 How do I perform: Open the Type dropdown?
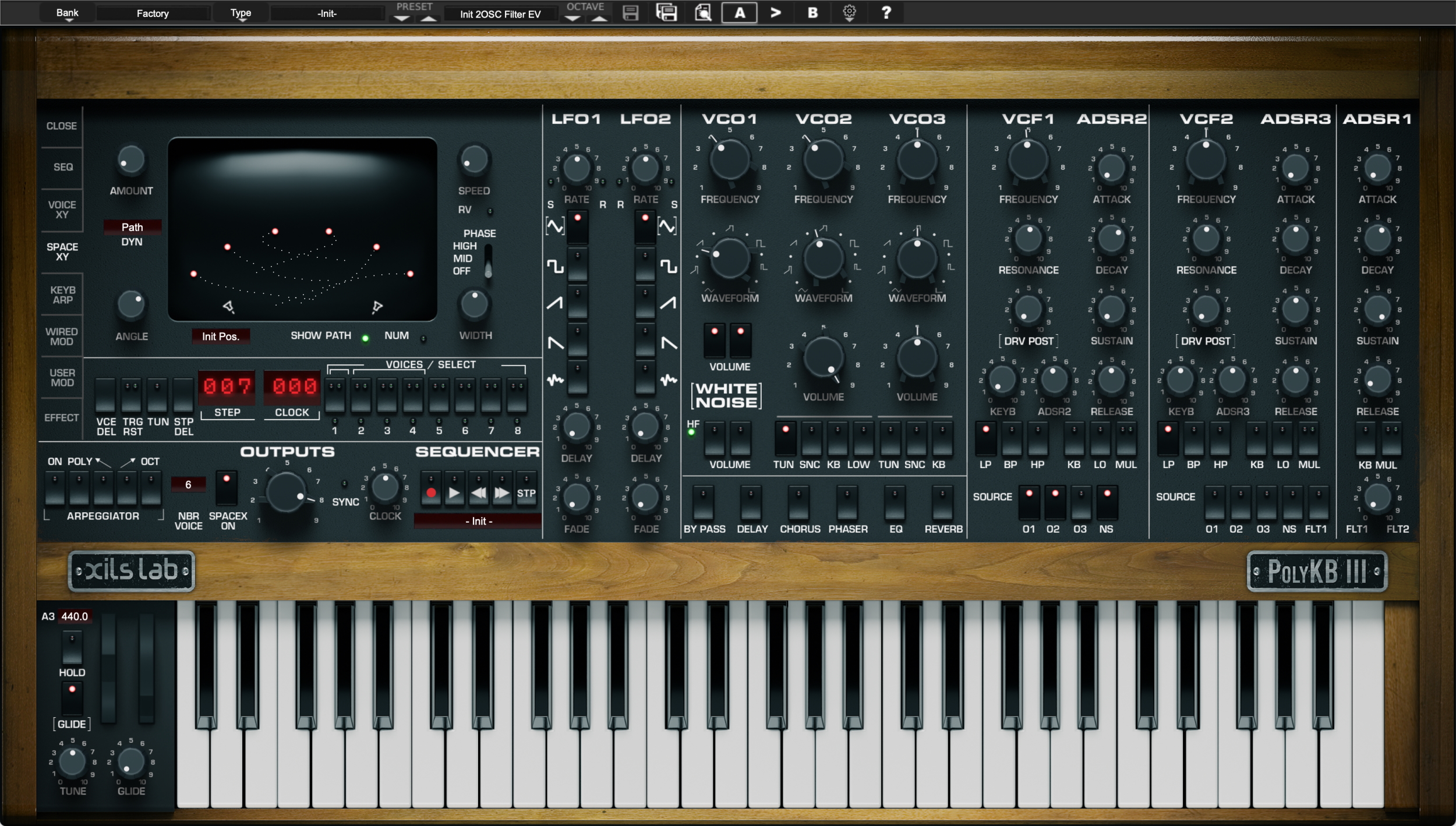coord(241,13)
